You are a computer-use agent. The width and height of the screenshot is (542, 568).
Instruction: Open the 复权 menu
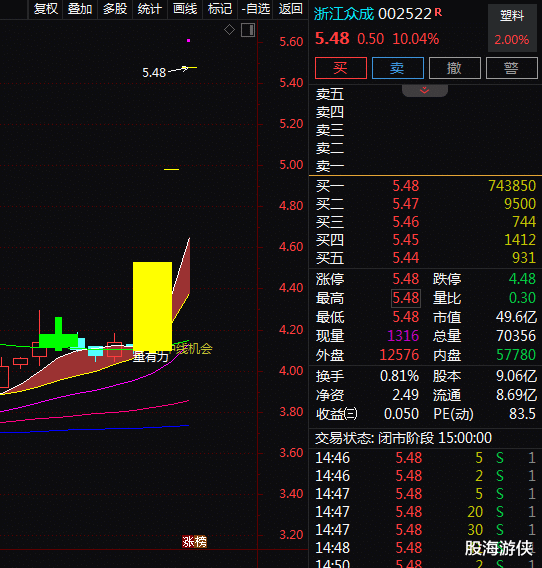(x=46, y=9)
